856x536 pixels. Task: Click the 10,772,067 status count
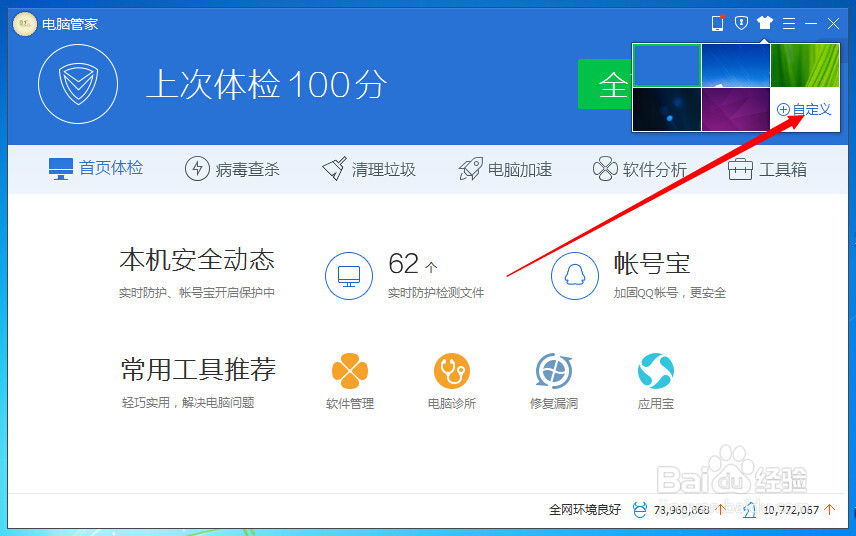point(791,510)
